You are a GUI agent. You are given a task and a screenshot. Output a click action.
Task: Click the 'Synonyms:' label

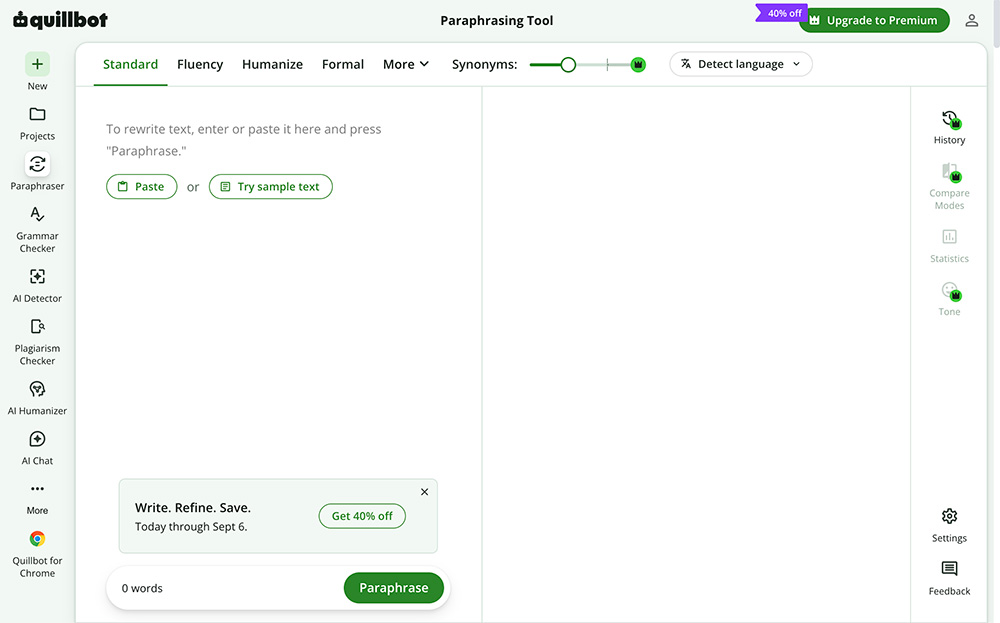tap(485, 64)
